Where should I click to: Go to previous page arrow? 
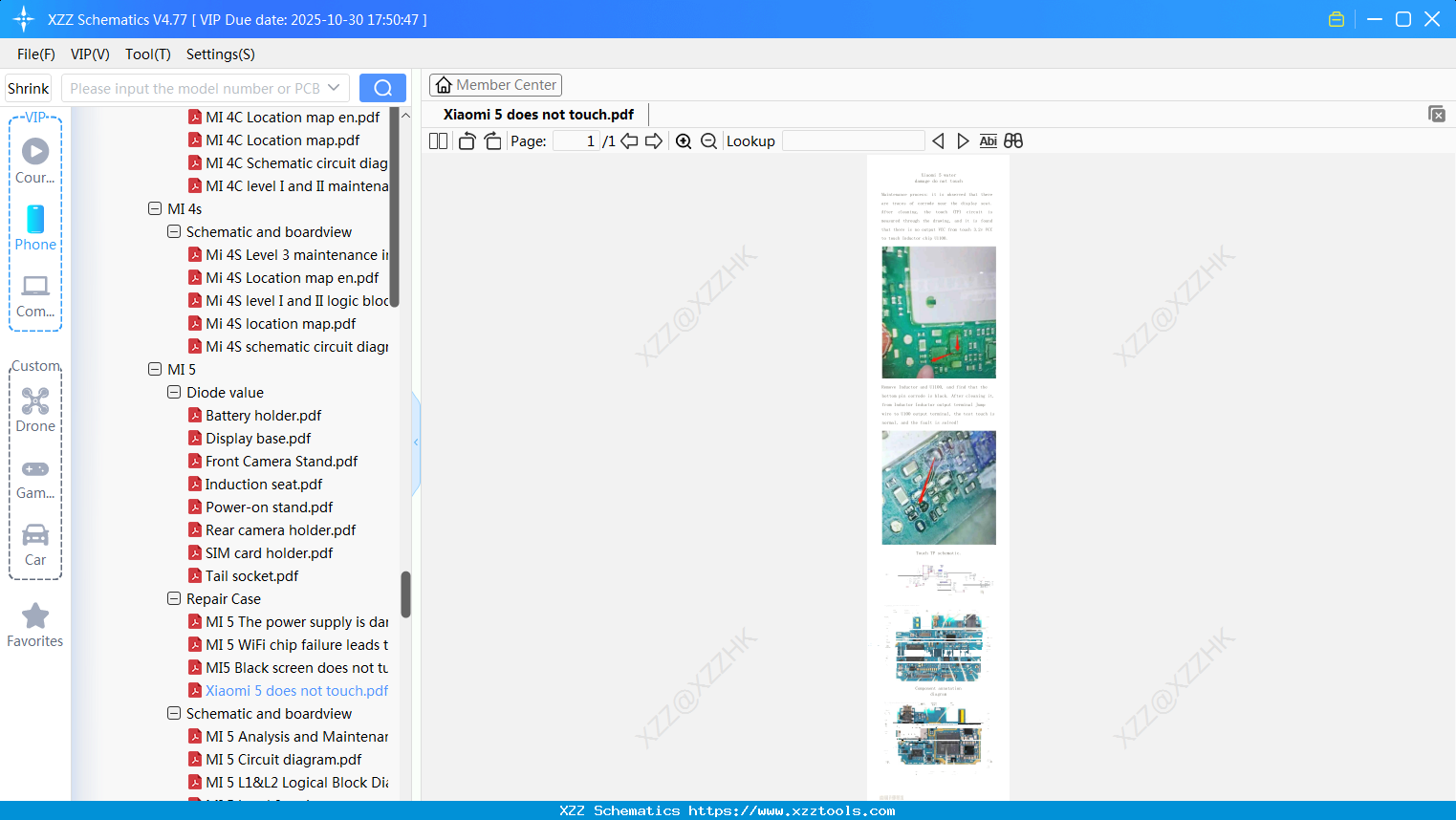[x=629, y=141]
